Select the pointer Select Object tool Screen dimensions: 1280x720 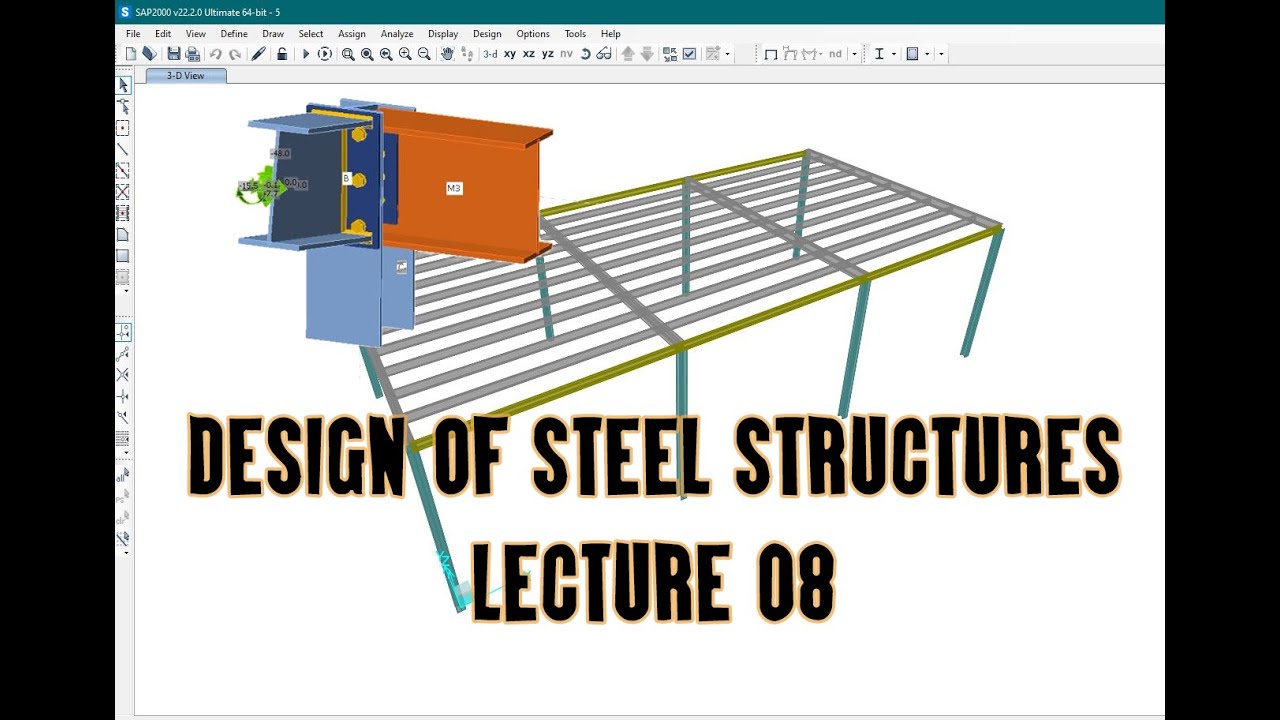point(123,85)
